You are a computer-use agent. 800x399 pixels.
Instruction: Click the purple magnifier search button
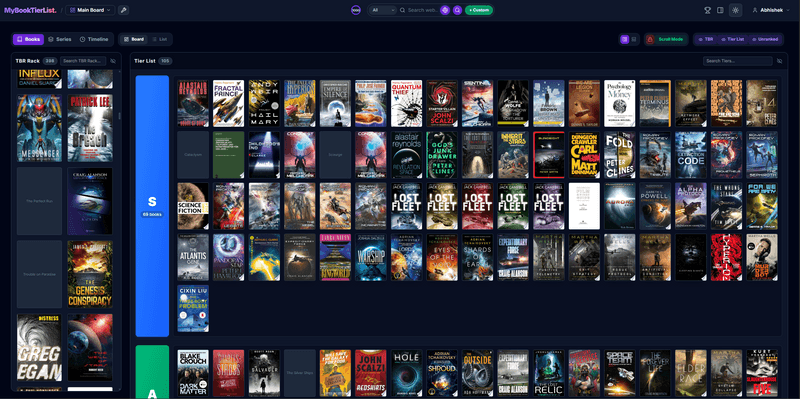[x=457, y=10]
